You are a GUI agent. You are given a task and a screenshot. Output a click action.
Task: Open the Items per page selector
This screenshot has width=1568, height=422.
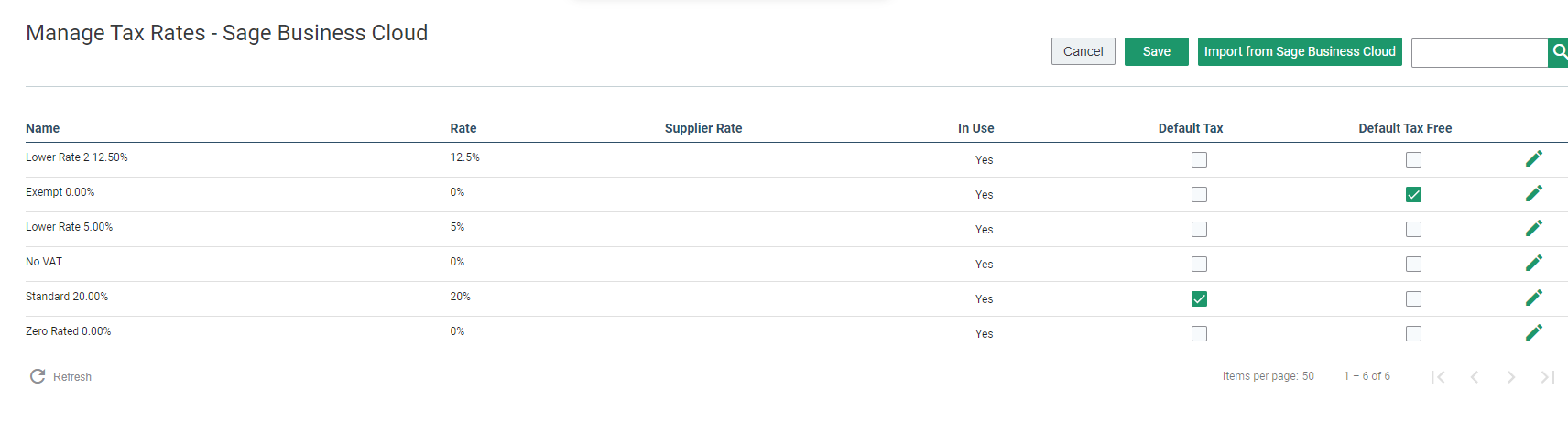click(1308, 376)
